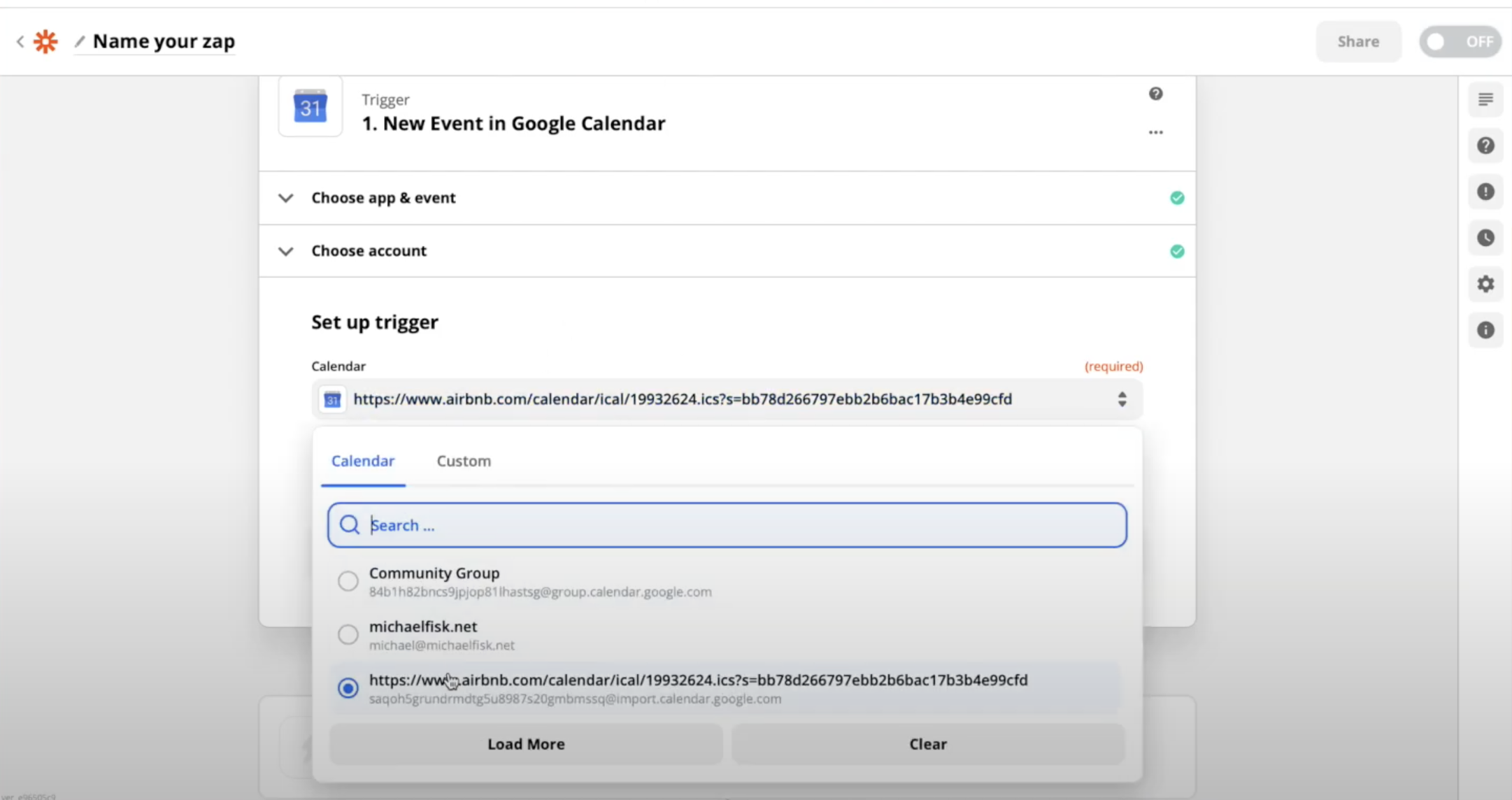The image size is (1512, 800).
Task: Open history clock icon in the right sidebar
Action: (x=1485, y=238)
